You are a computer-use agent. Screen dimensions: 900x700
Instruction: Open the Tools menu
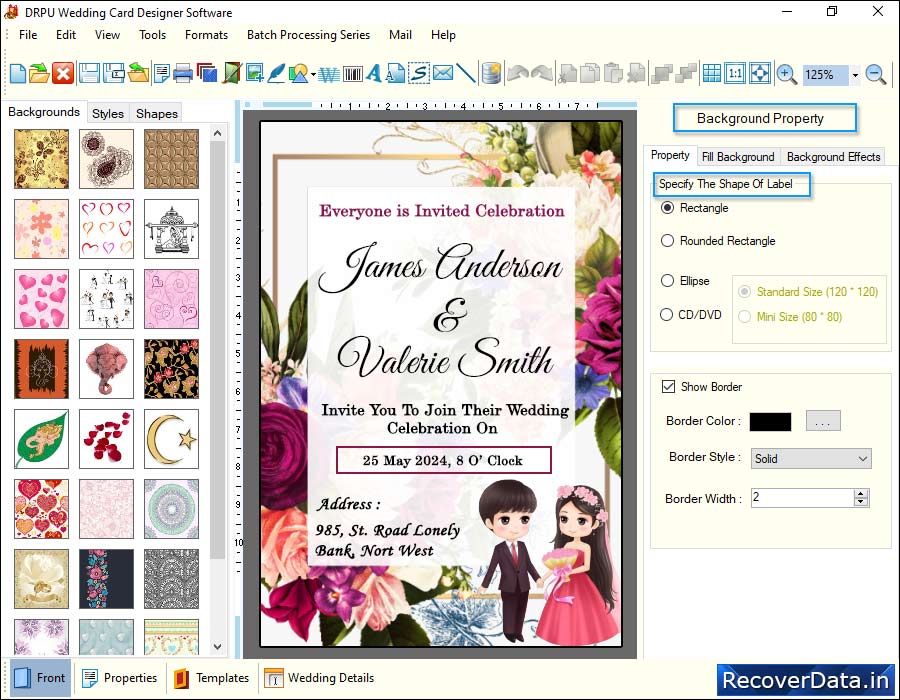coord(152,35)
